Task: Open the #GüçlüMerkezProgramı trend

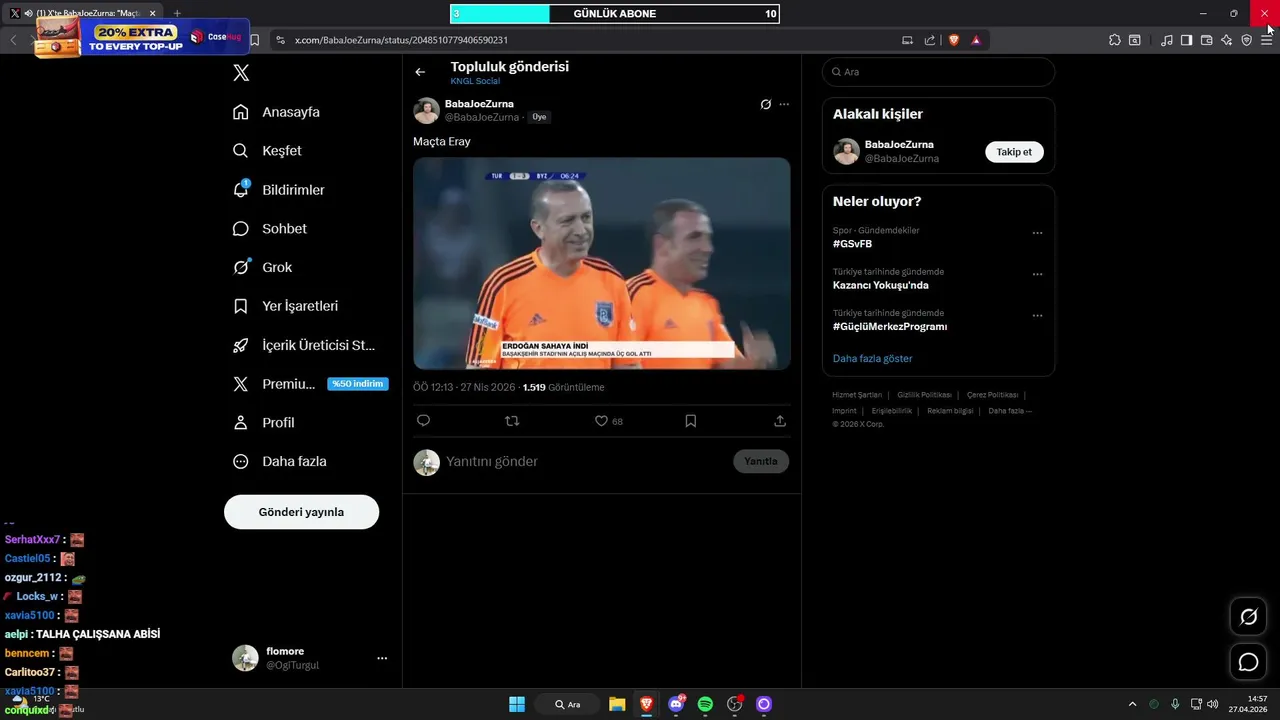Action: pos(889,327)
